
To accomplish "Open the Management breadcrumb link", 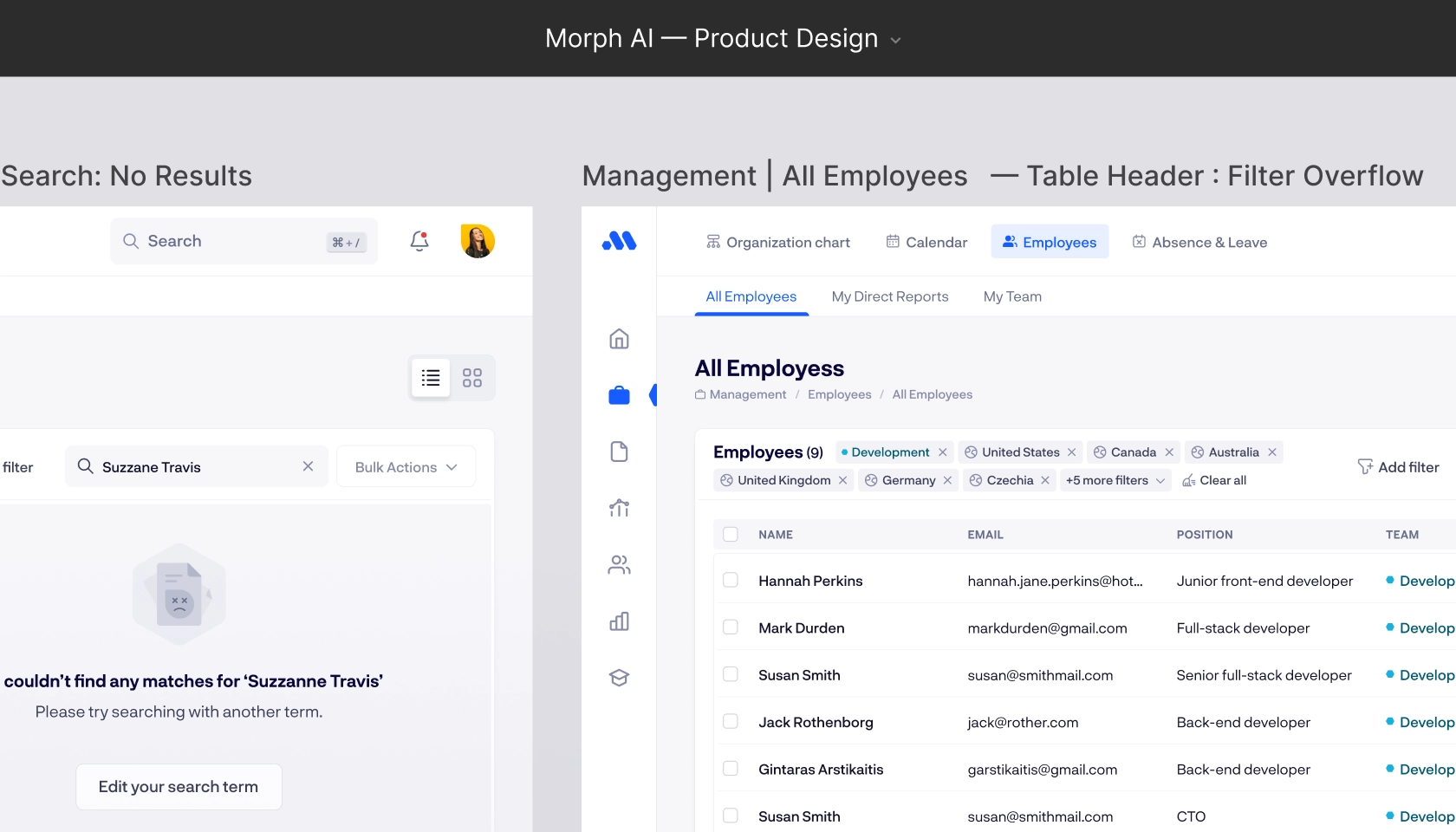I will tap(741, 394).
